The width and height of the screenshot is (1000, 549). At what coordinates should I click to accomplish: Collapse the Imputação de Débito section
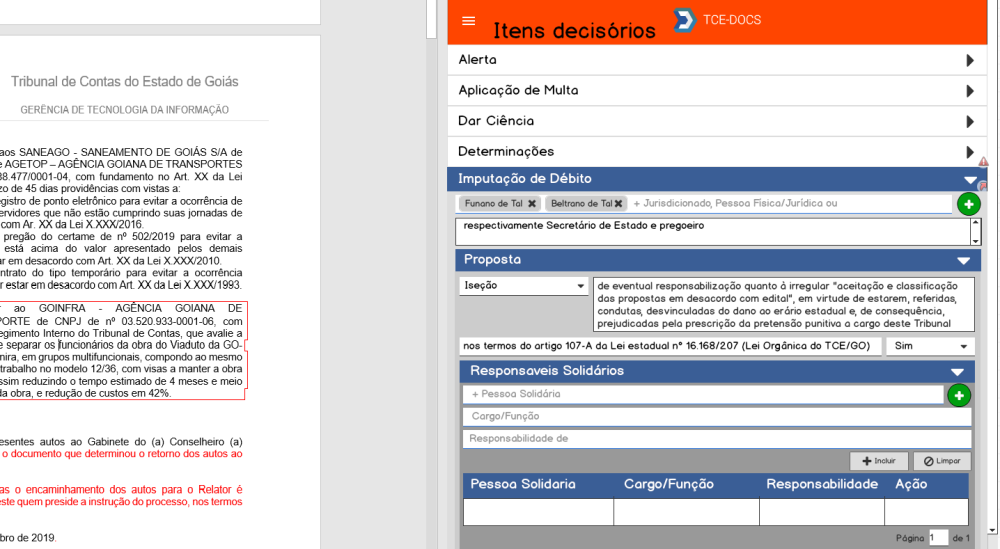tap(969, 180)
